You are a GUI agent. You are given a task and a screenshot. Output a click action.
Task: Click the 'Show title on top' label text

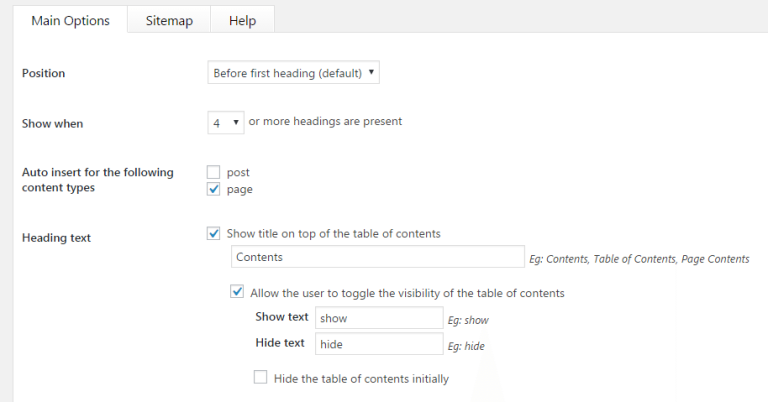tap(334, 234)
